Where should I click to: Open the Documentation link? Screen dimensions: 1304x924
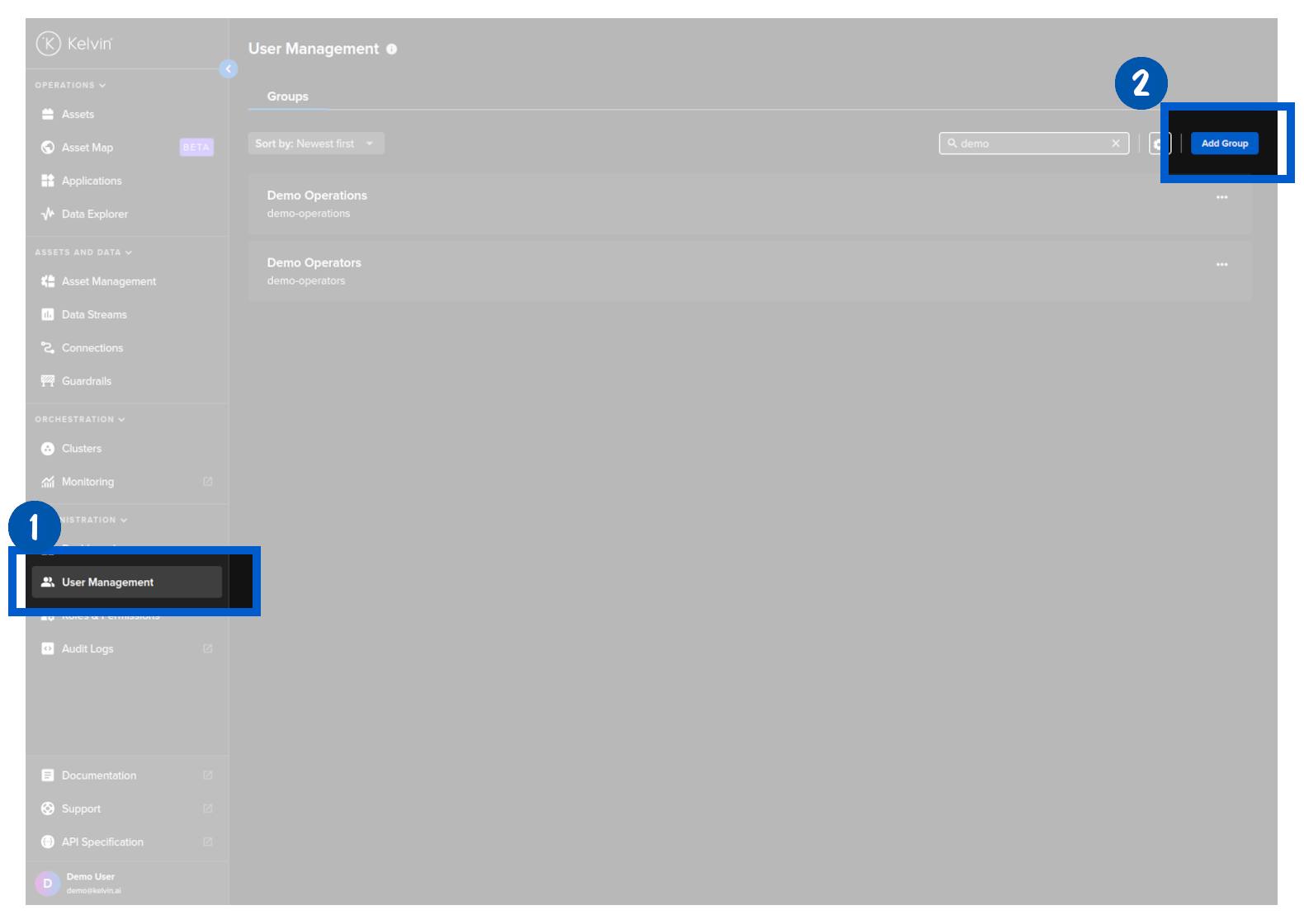pos(99,775)
